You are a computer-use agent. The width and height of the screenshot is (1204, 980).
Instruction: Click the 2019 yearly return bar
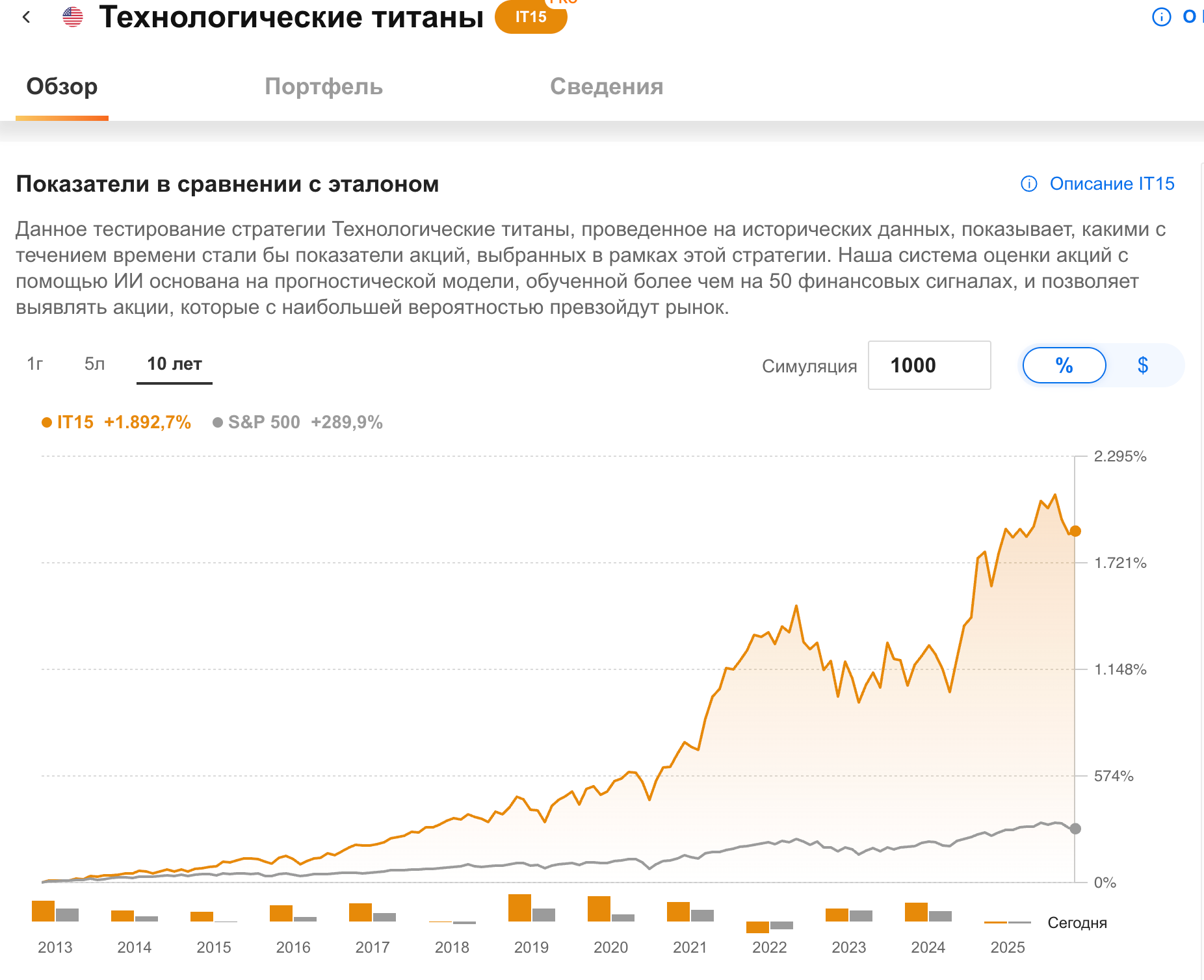(520, 908)
